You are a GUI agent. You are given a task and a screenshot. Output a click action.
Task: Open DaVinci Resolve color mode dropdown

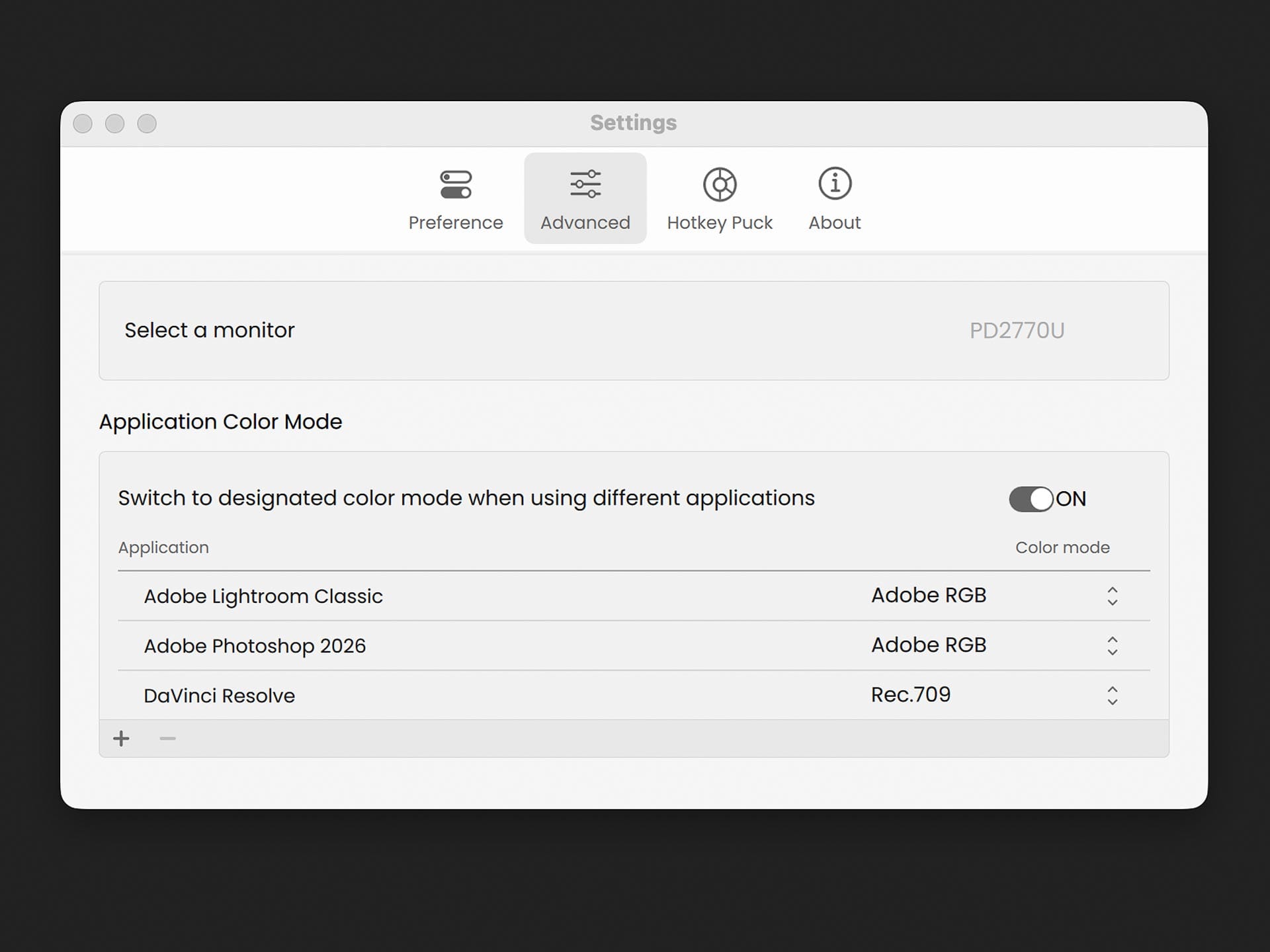(1112, 695)
